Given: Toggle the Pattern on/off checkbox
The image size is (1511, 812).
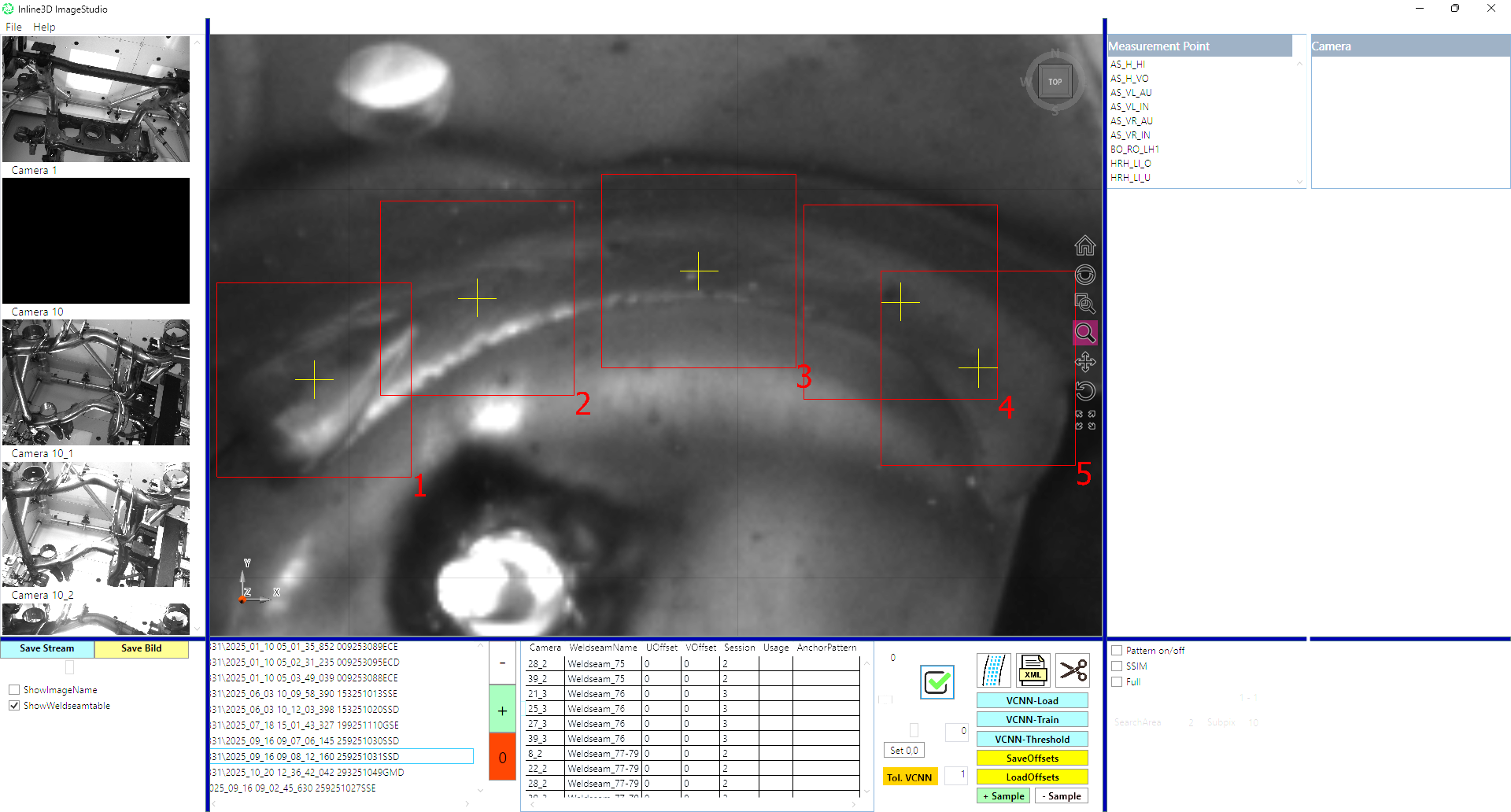Looking at the screenshot, I should (1117, 651).
